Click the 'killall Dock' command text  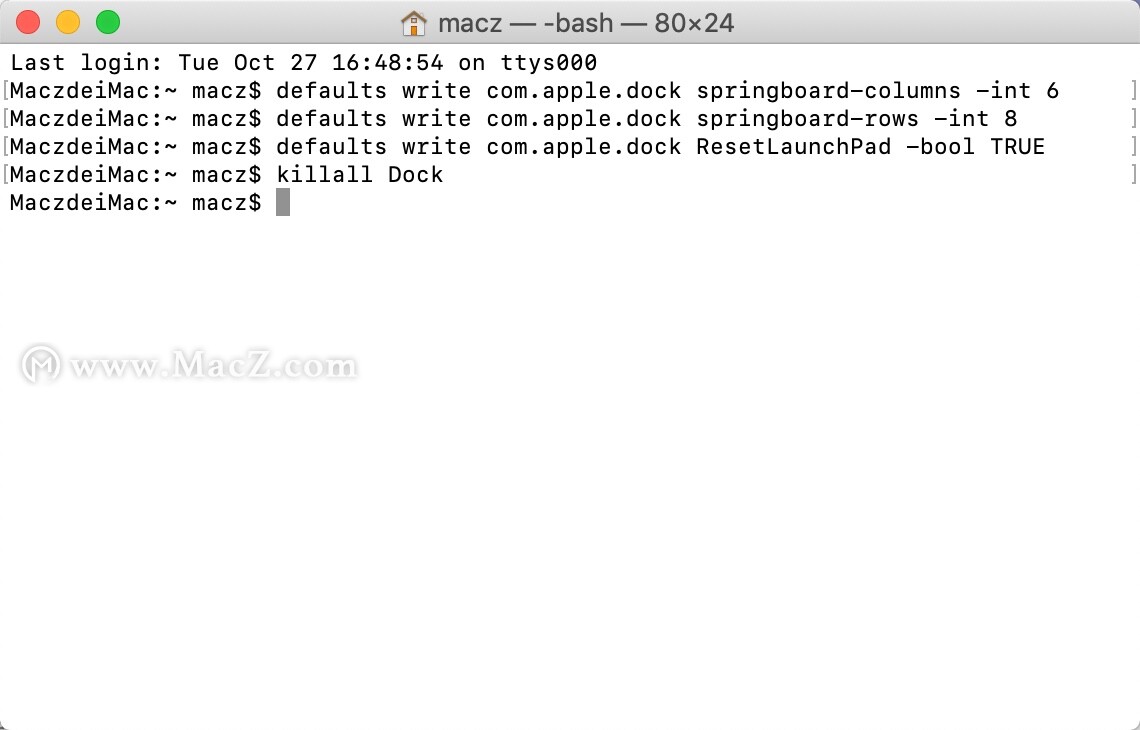point(359,175)
